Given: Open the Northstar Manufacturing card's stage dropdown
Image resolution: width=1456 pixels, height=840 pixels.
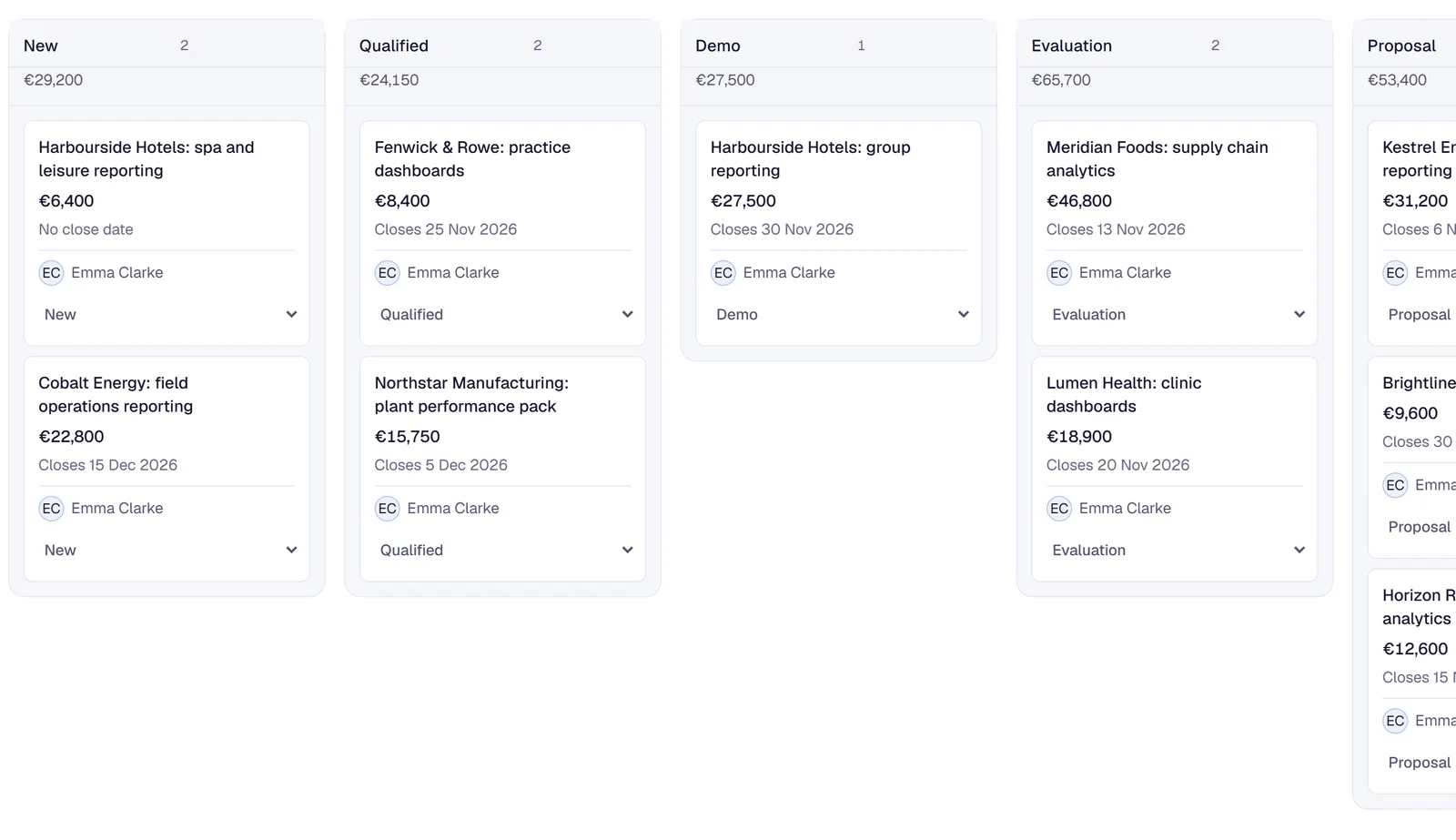Looking at the screenshot, I should (503, 551).
